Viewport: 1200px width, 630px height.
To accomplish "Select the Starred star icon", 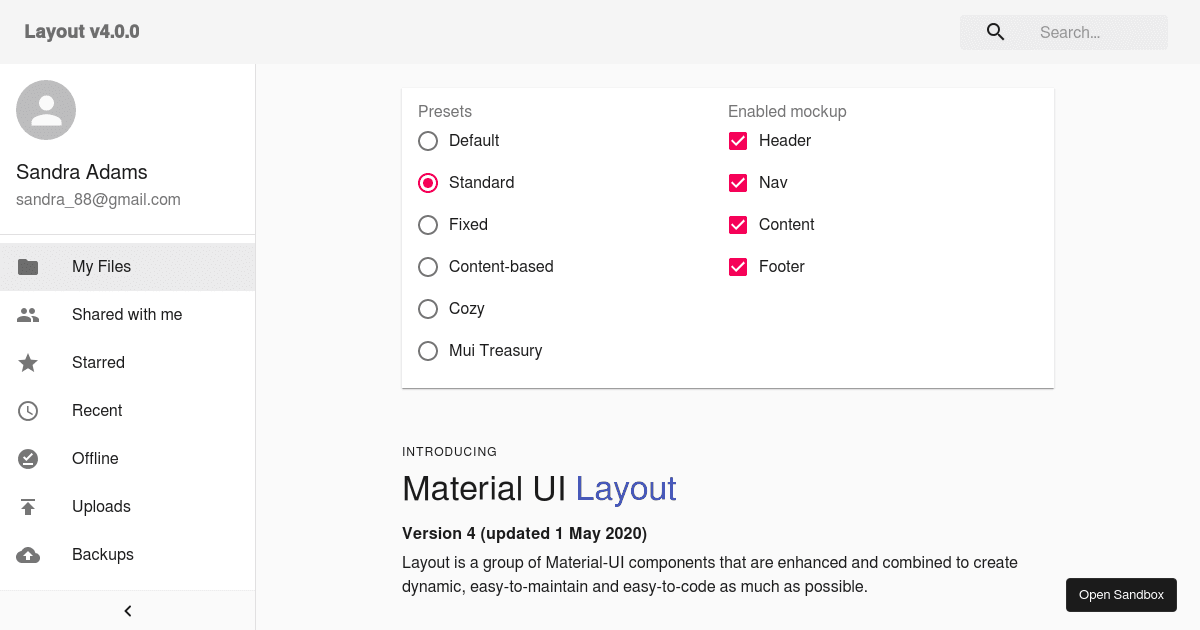I will coord(28,362).
